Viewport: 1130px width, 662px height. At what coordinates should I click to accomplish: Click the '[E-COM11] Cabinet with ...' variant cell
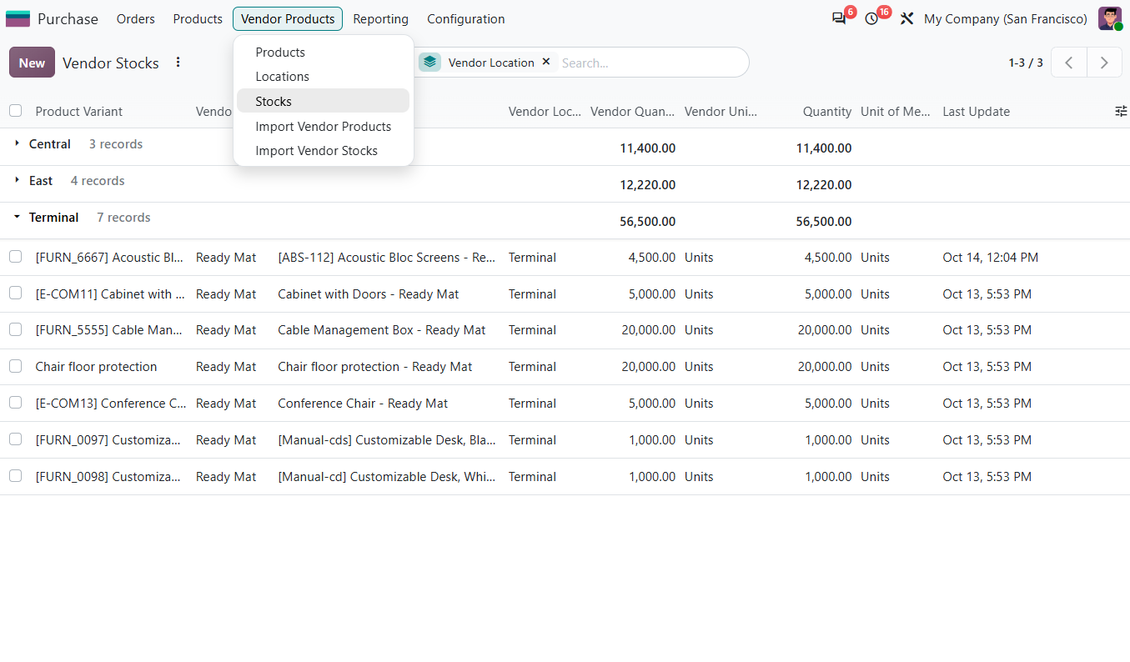[x=110, y=294]
